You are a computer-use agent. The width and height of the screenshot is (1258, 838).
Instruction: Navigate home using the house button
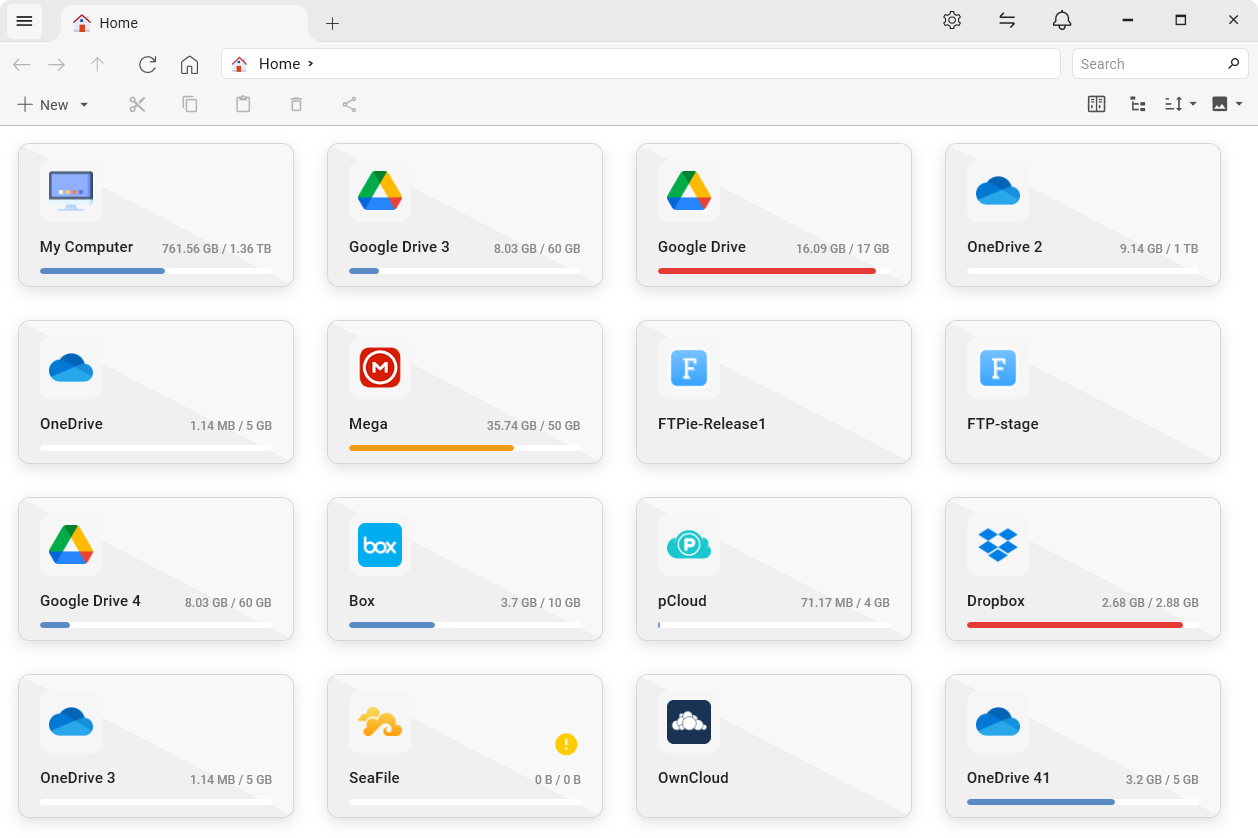point(190,64)
